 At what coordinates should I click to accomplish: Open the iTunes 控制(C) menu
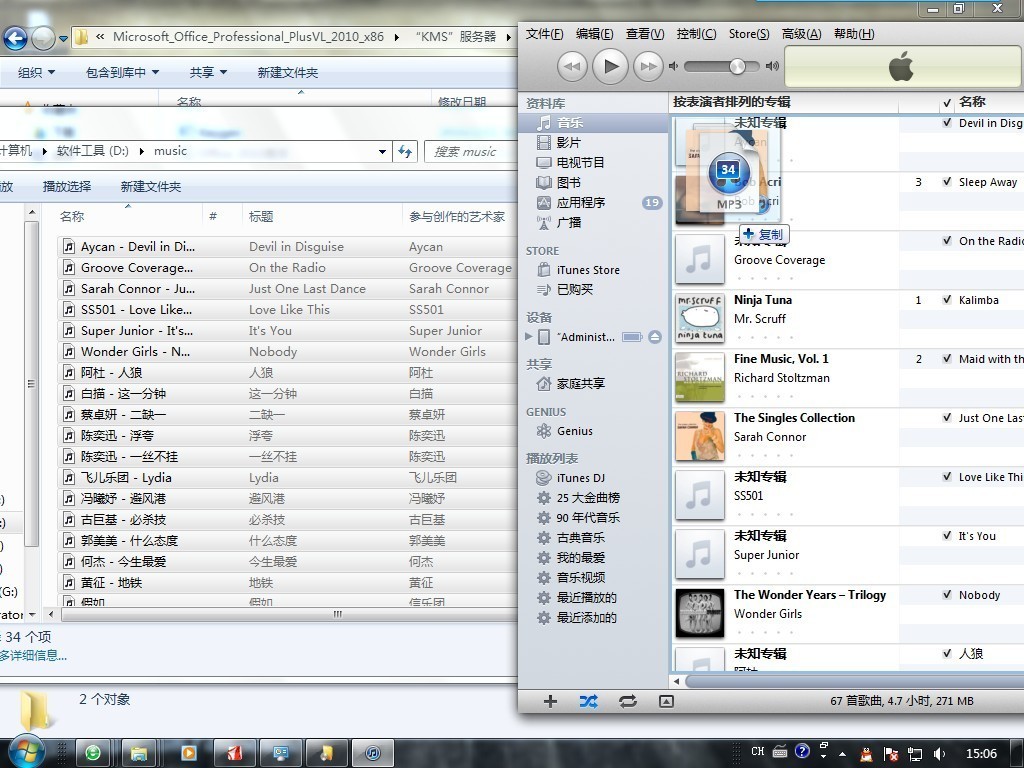(x=696, y=34)
